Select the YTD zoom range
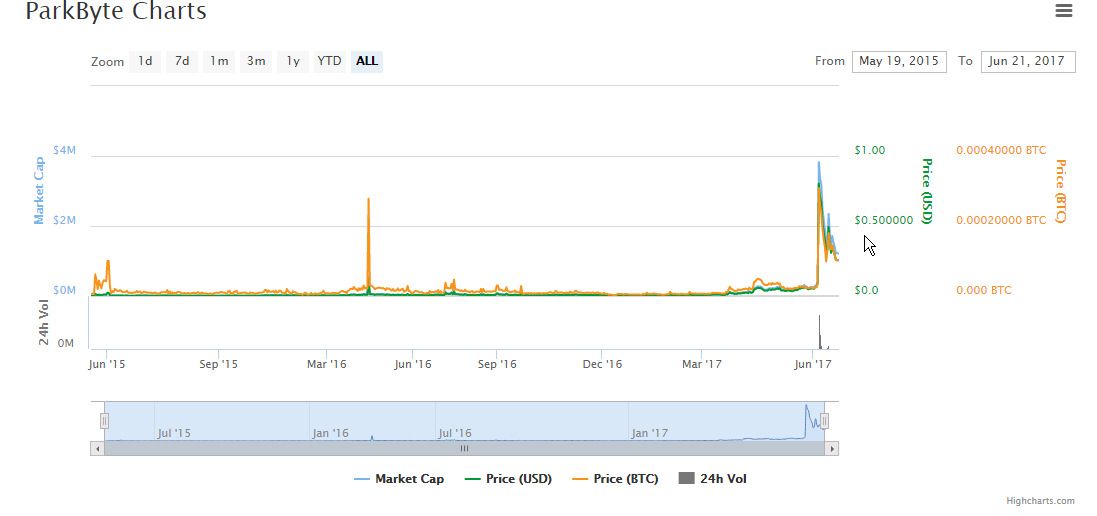 (330, 62)
